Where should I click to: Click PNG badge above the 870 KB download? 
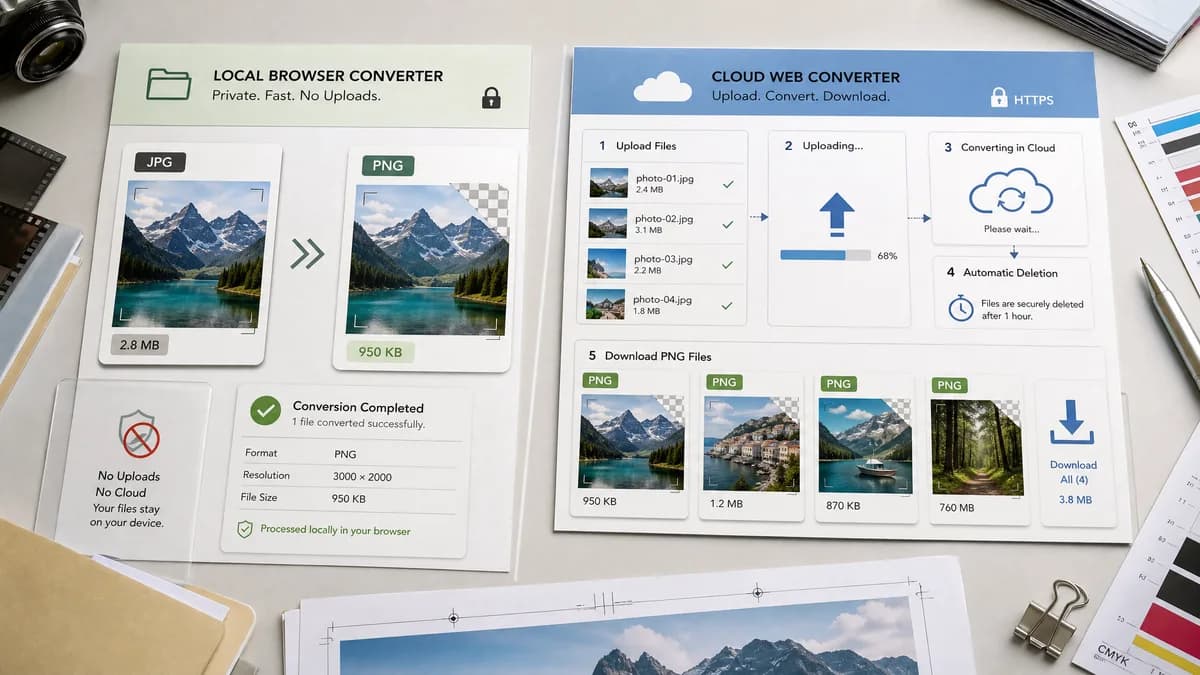[x=838, y=384]
